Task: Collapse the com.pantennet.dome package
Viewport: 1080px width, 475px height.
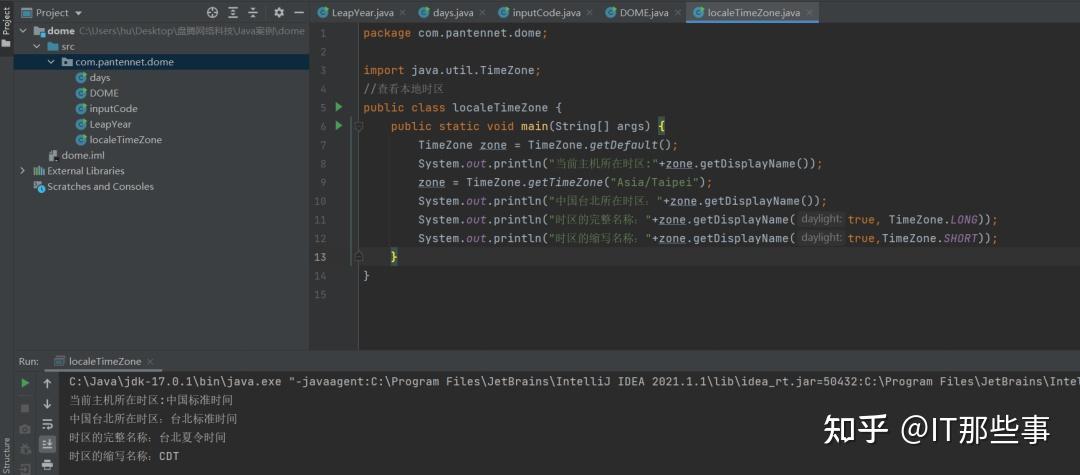Action: tap(52, 62)
